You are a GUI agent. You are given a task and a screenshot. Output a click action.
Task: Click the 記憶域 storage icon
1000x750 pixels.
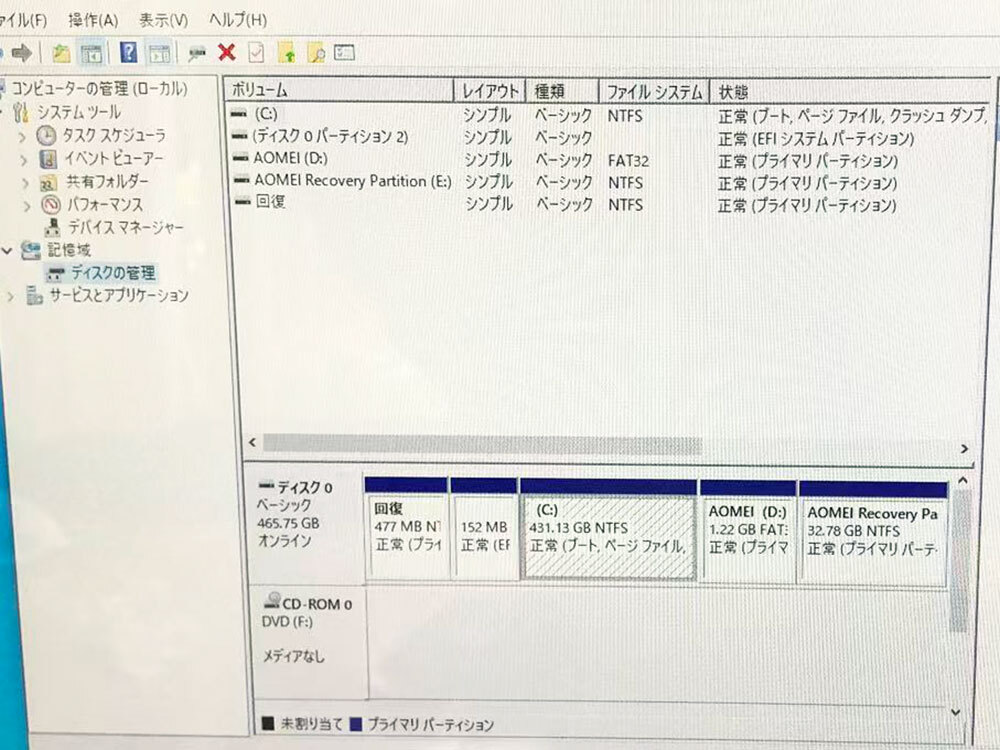tap(31, 250)
